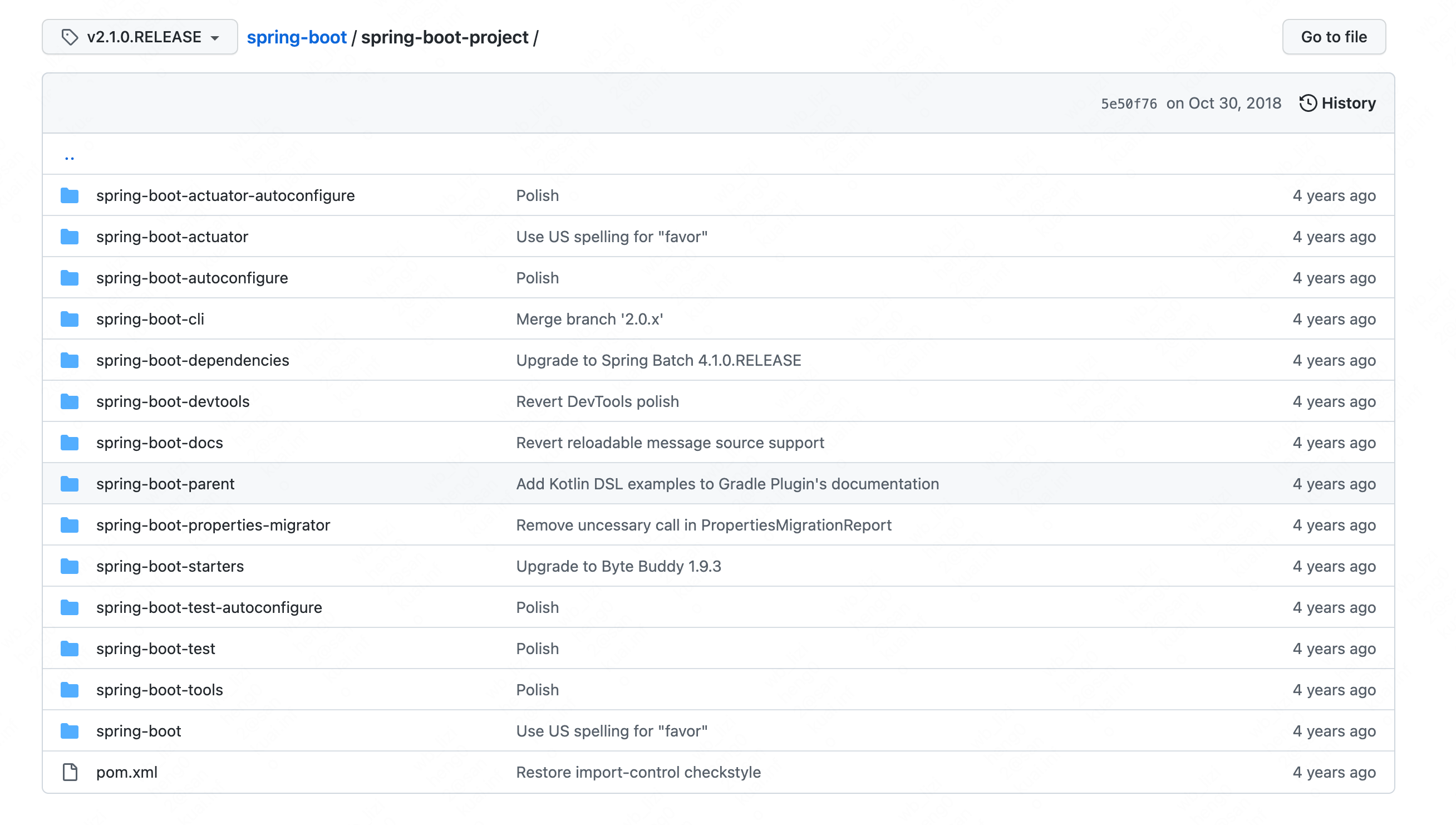Click the spring-boot-properties-migrator folder icon
The image size is (1456, 825).
pos(70,526)
